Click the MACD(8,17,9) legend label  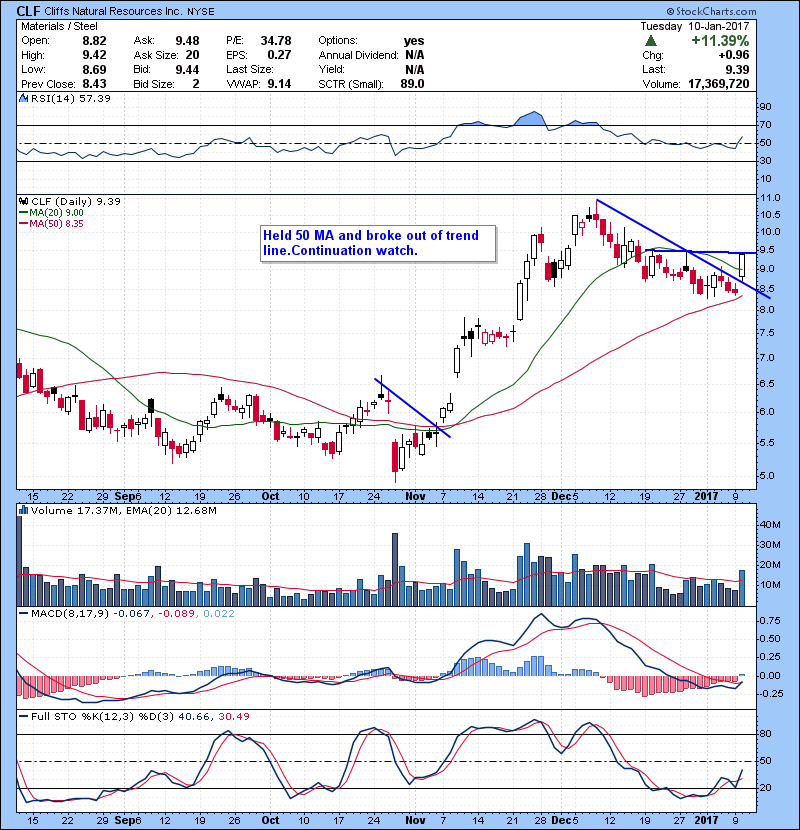(70, 613)
